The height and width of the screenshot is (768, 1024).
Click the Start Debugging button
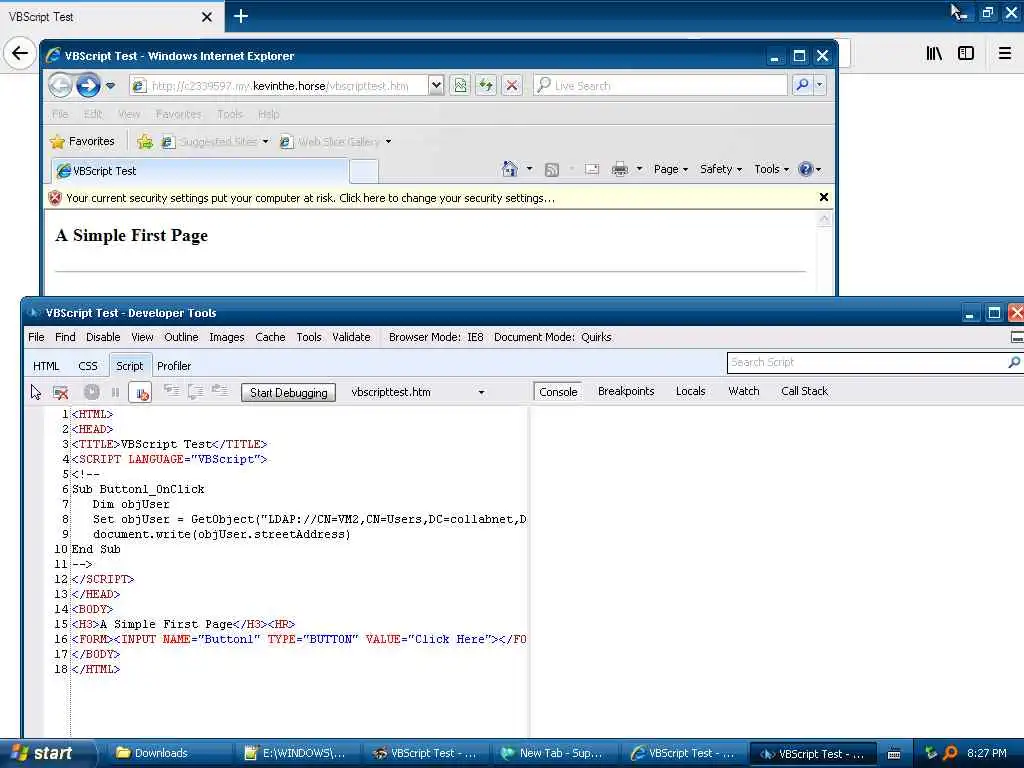(x=289, y=392)
